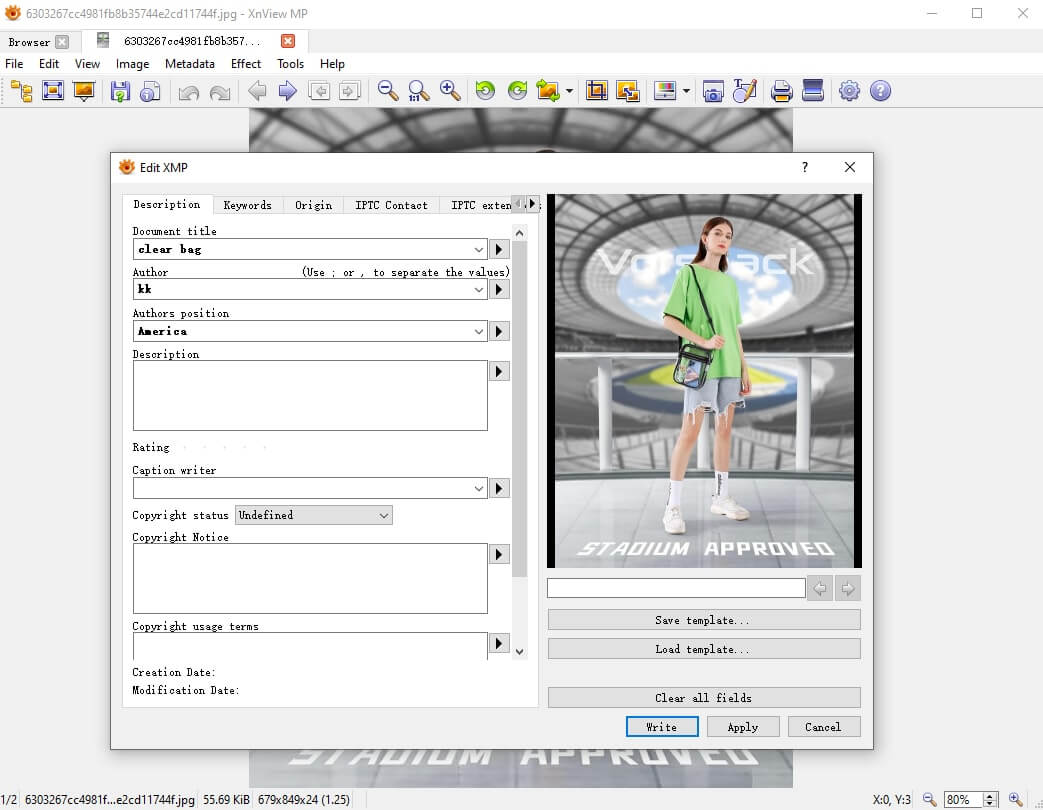Open the Tools menu

tap(290, 64)
